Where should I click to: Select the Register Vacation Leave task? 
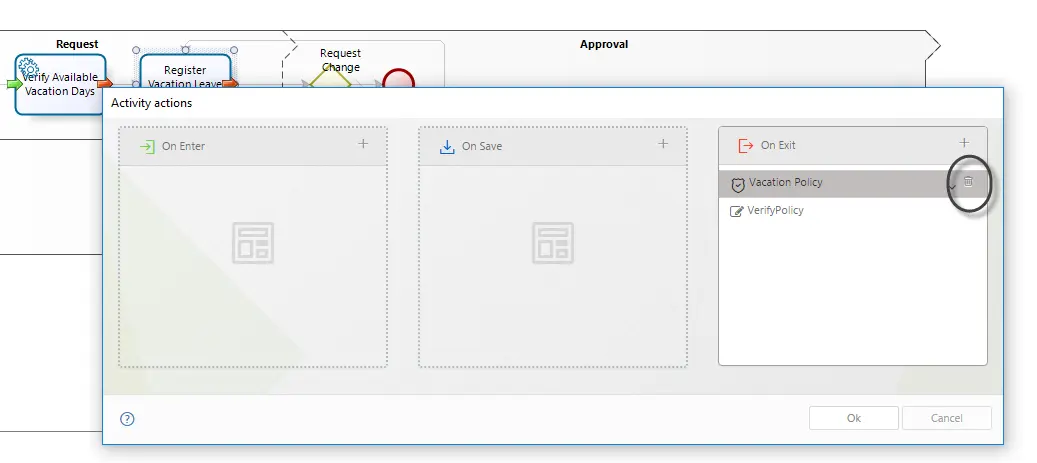(x=185, y=71)
